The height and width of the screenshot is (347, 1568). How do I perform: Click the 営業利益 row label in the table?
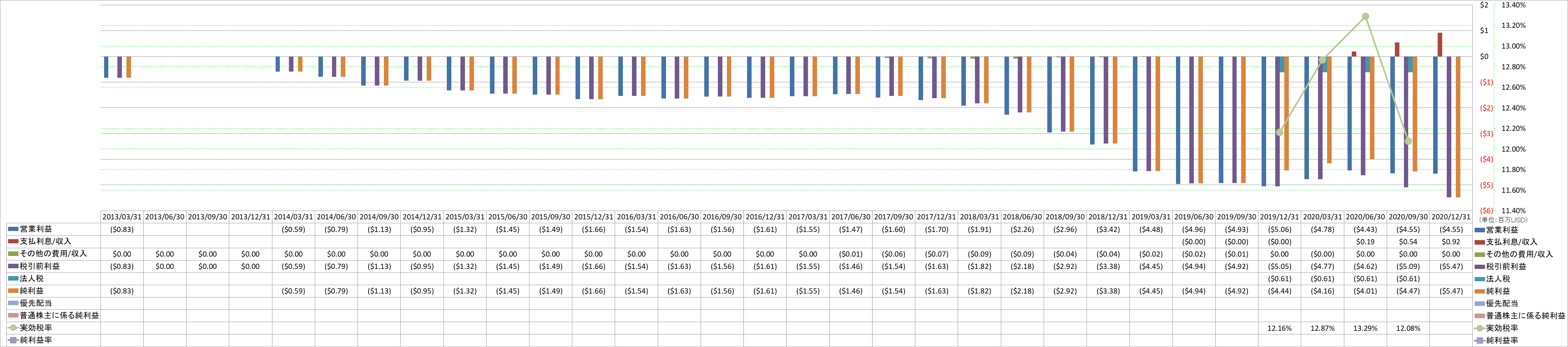tap(36, 229)
